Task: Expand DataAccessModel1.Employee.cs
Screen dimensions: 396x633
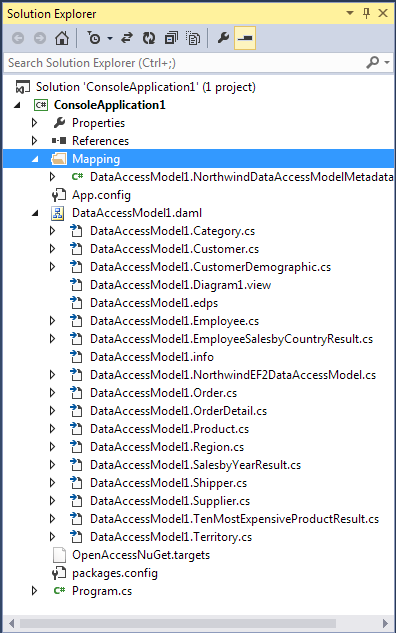Action: pos(52,321)
